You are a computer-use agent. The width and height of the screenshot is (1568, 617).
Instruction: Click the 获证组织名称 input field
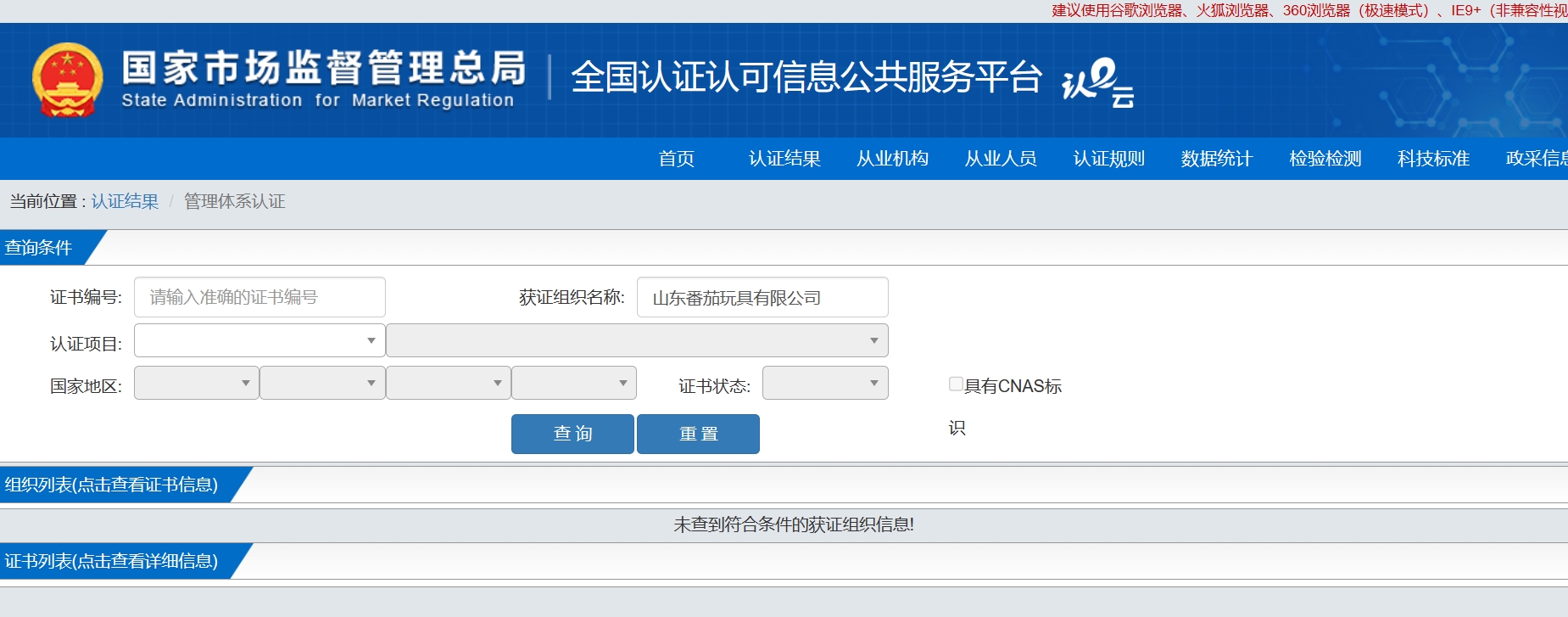762,297
